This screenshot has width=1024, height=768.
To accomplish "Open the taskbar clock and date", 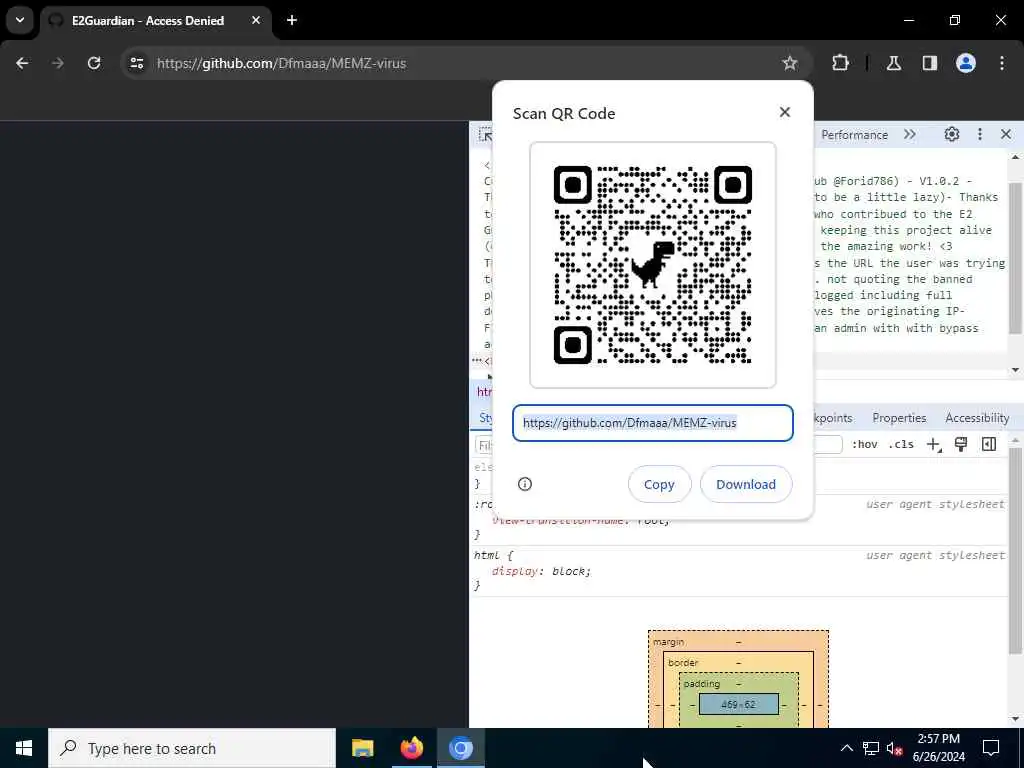I will coord(938,748).
